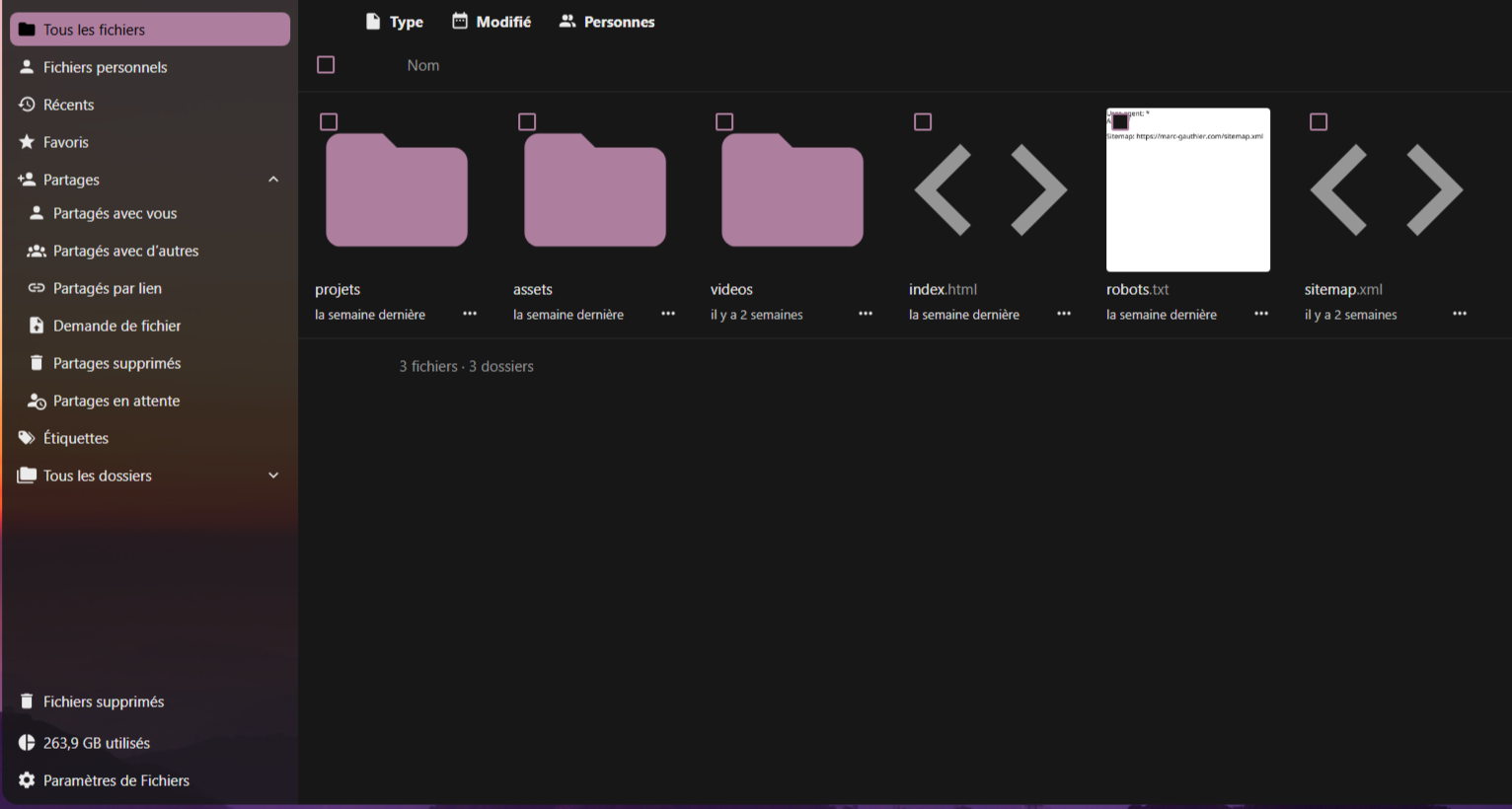This screenshot has width=1512, height=809.
Task: Open the Modifié filter
Action: [491, 21]
